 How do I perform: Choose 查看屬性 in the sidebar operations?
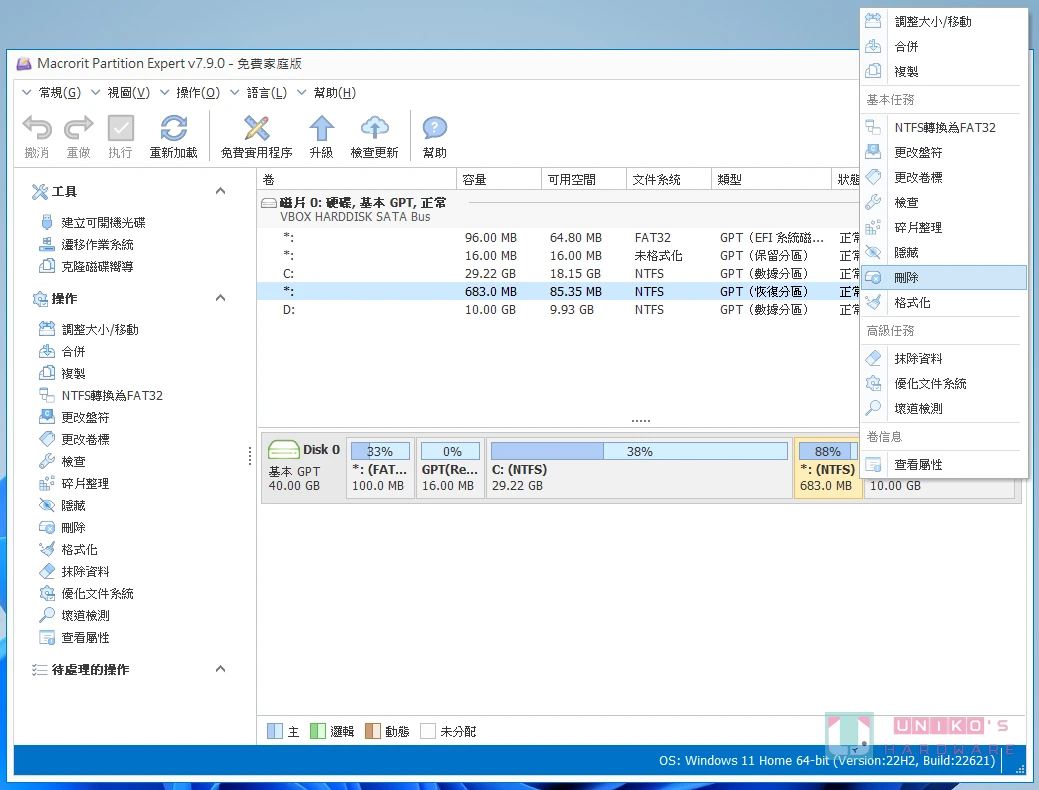74,638
